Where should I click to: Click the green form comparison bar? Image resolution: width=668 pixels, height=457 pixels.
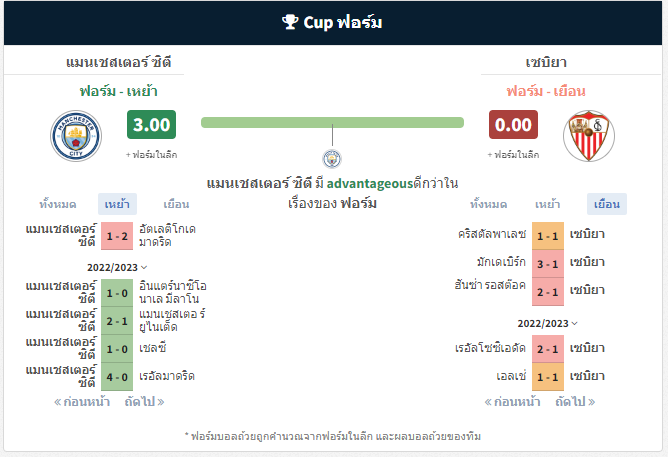(x=332, y=123)
